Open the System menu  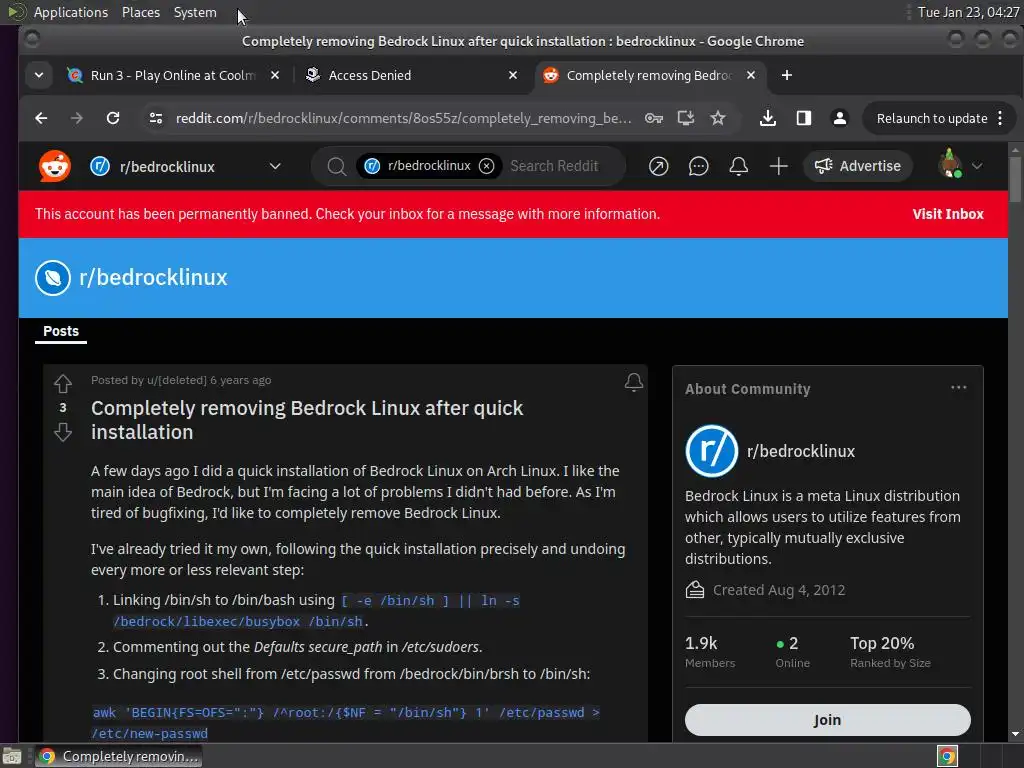195,12
